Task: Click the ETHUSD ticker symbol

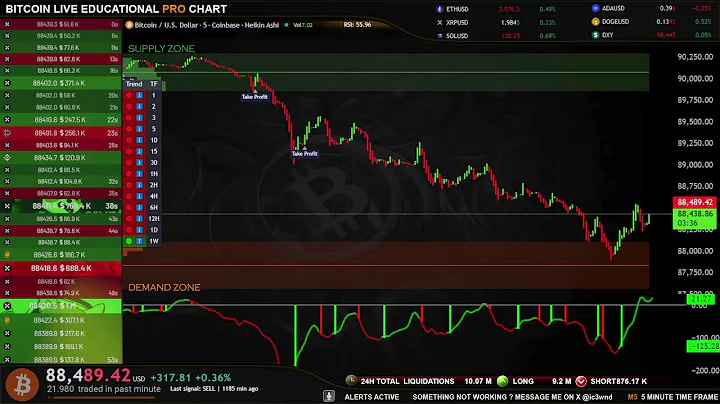Action: [x=457, y=9]
